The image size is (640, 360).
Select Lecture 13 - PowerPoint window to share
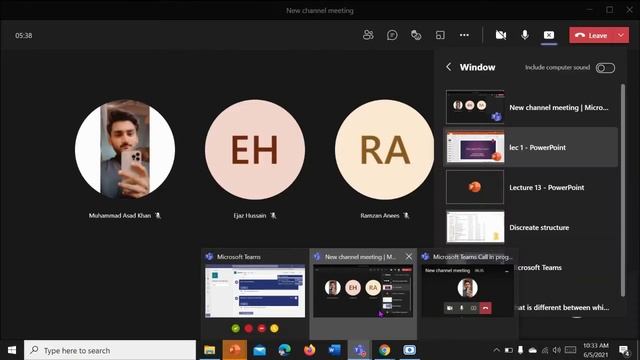coord(531,187)
